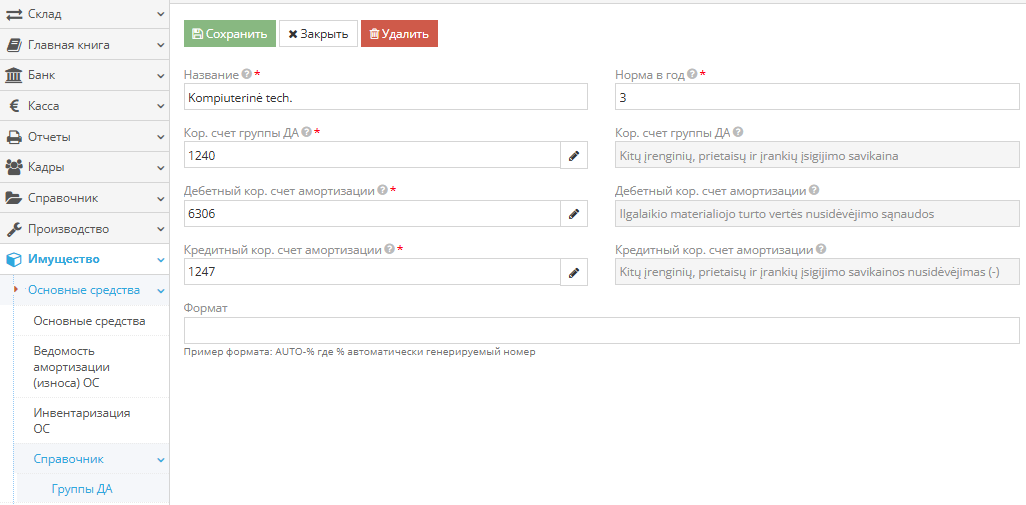1026x505 pixels.
Task: Open the Производство menu
Action: pyautogui.click(x=84, y=229)
